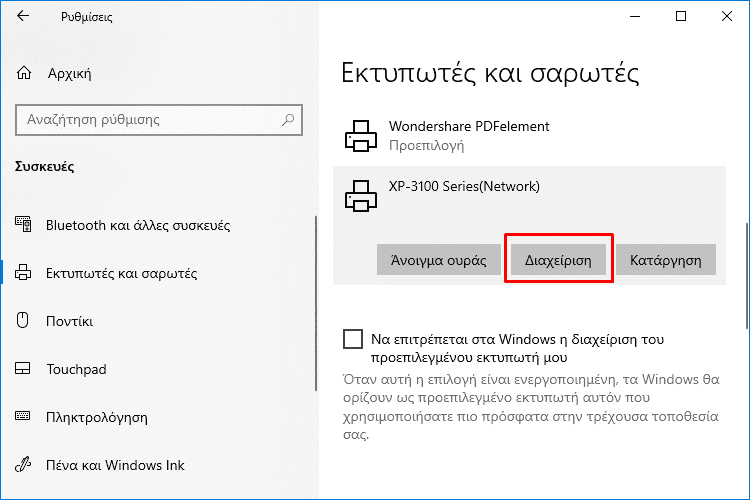The image size is (750, 500).
Task: Click the XP-3100 Series printer icon
Action: [x=361, y=196]
